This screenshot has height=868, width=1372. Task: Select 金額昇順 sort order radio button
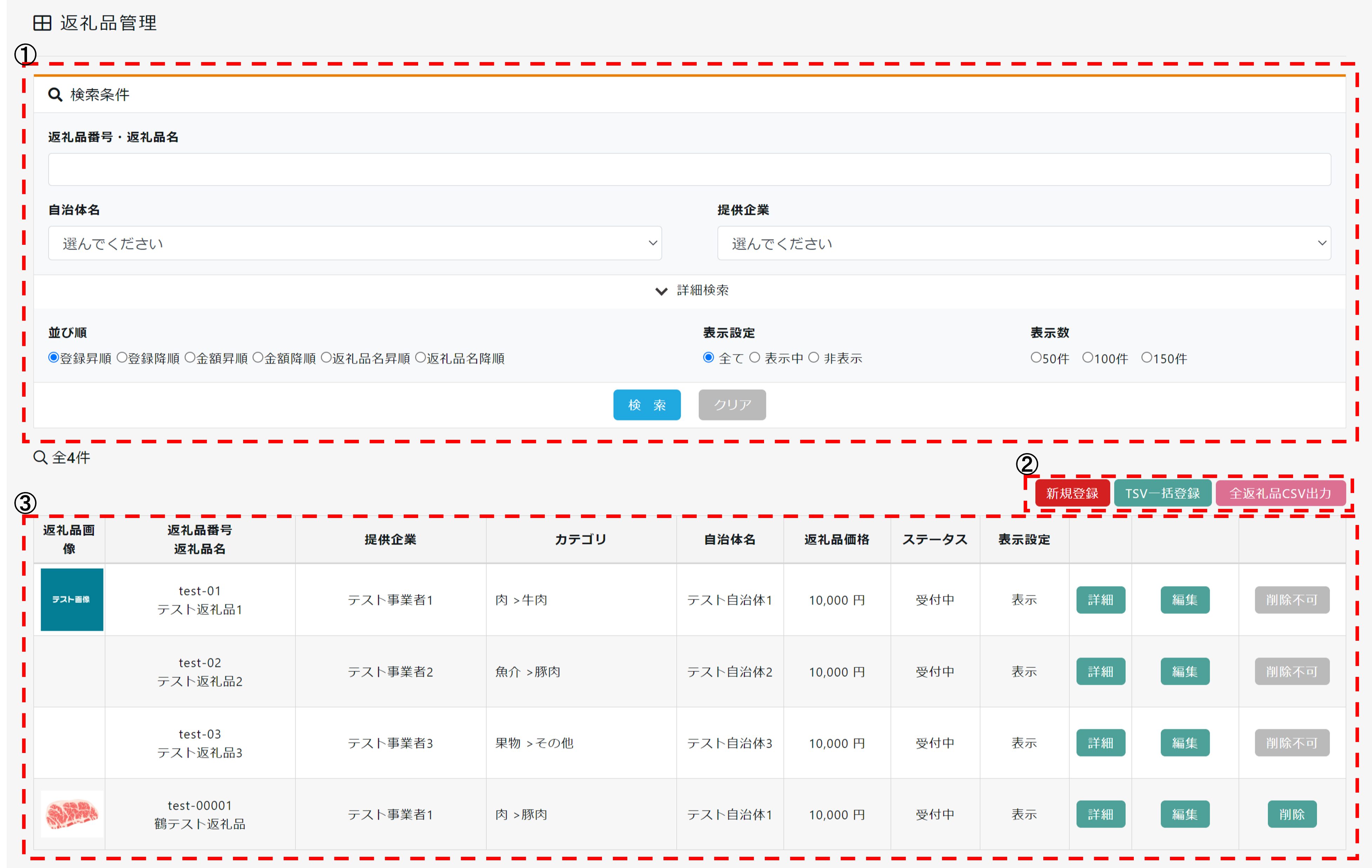pos(190,358)
